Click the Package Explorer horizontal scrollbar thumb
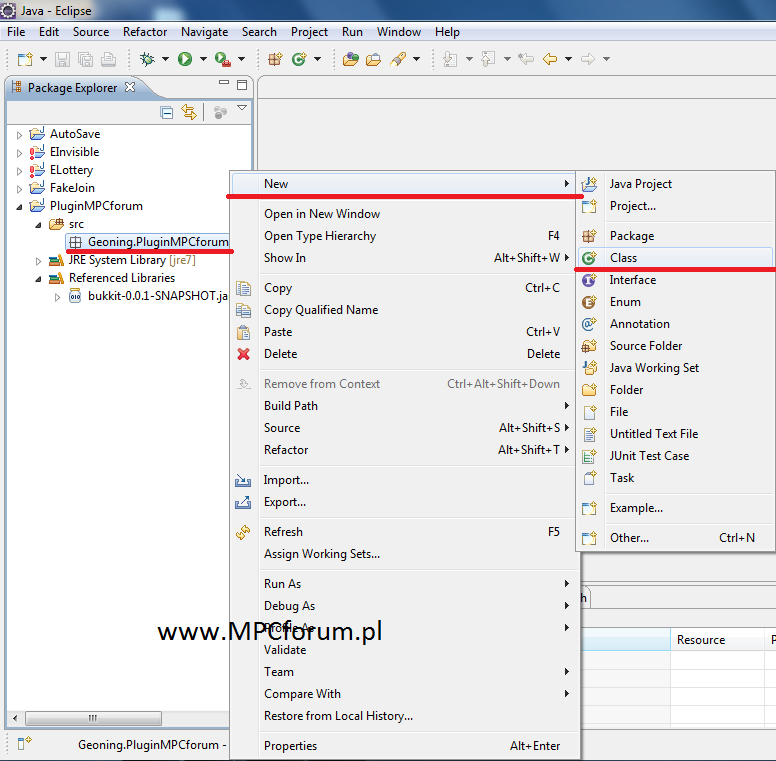The height and width of the screenshot is (761, 776). click(x=93, y=718)
